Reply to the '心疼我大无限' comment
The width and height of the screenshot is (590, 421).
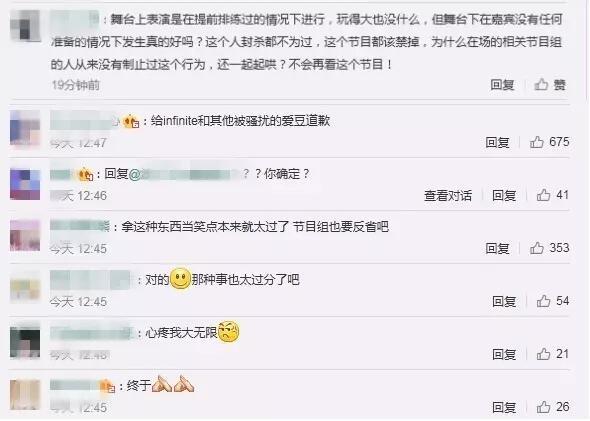pyautogui.click(x=504, y=354)
